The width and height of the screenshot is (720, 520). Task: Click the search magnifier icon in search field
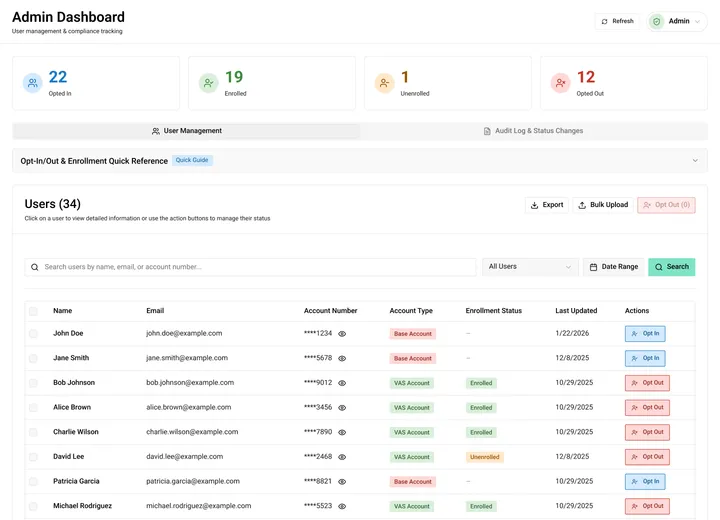[34, 267]
